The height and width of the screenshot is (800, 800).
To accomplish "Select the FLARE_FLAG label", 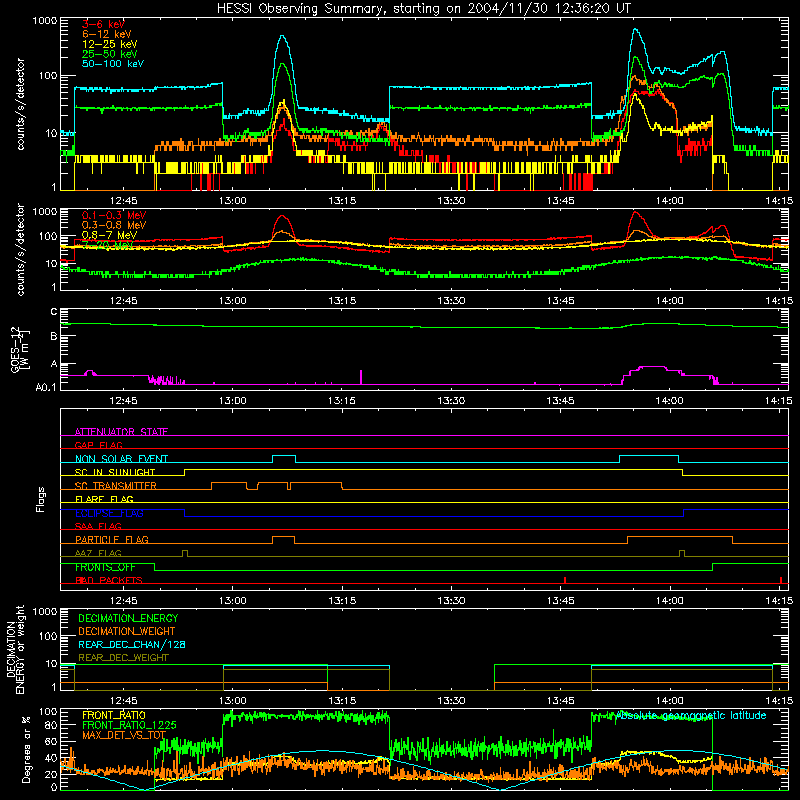I will point(104,499).
